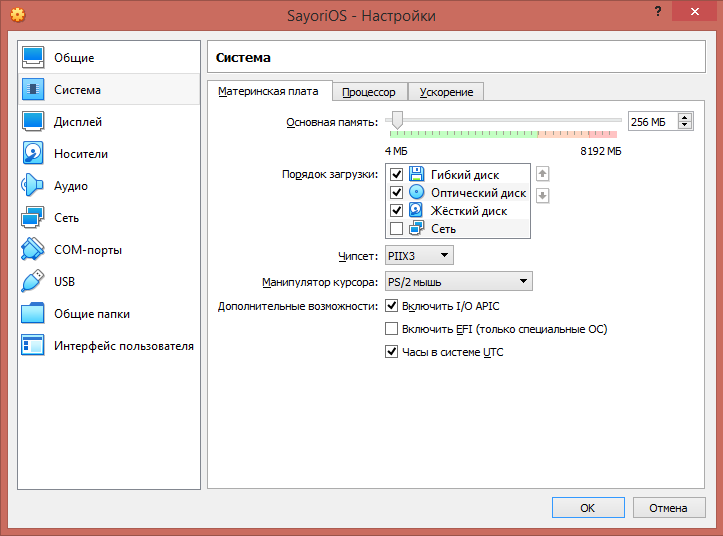Select the Носители storage icon
The height and width of the screenshot is (536, 723).
click(34, 154)
